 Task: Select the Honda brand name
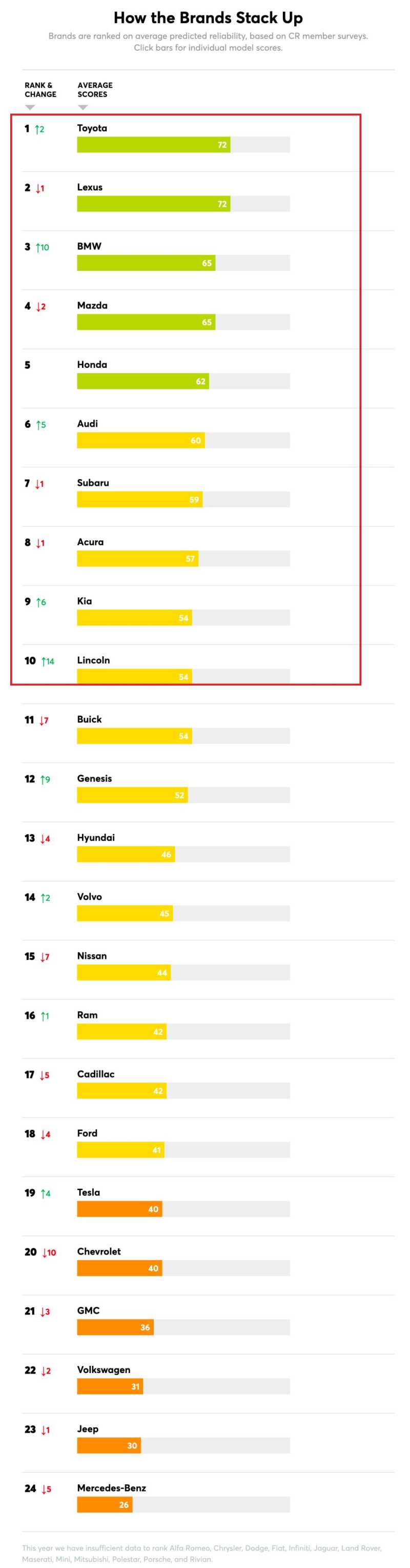92,365
